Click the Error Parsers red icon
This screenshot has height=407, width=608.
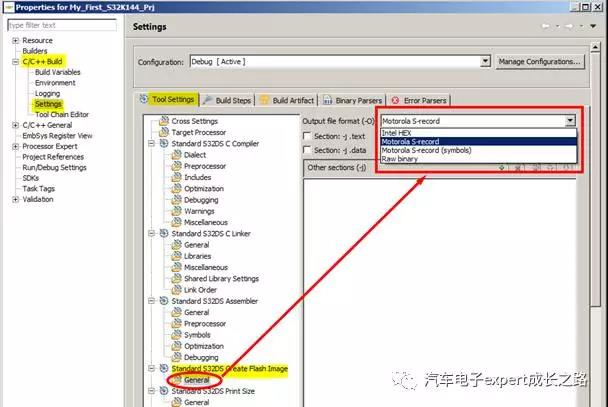tap(397, 100)
